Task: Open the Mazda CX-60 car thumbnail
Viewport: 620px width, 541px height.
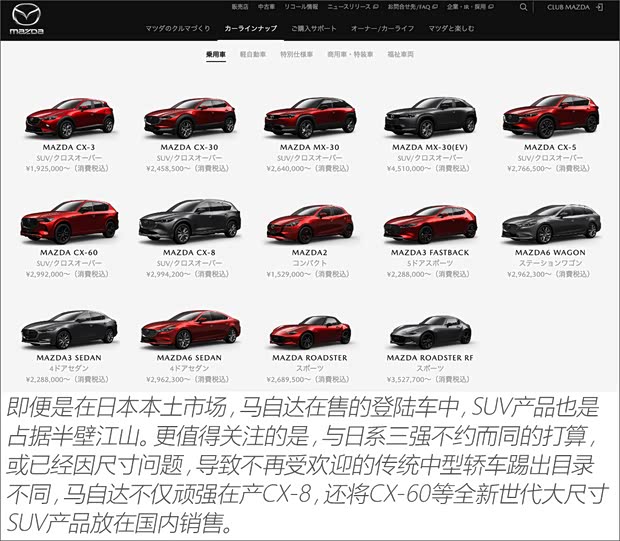Action: [69, 222]
